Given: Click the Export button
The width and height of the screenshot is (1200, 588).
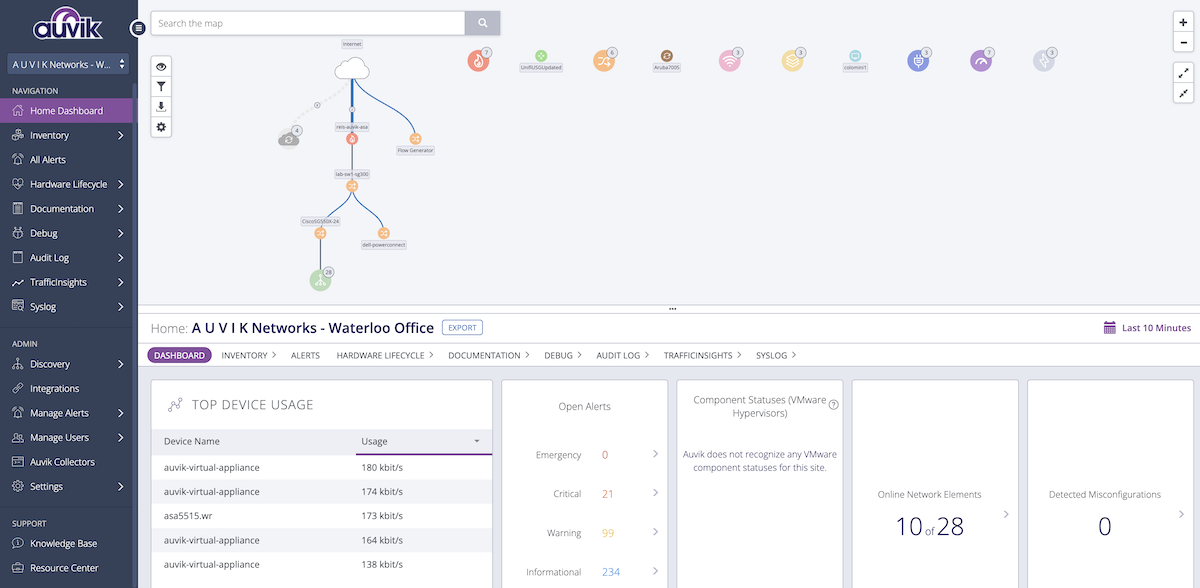Looking at the screenshot, I should pos(461,327).
